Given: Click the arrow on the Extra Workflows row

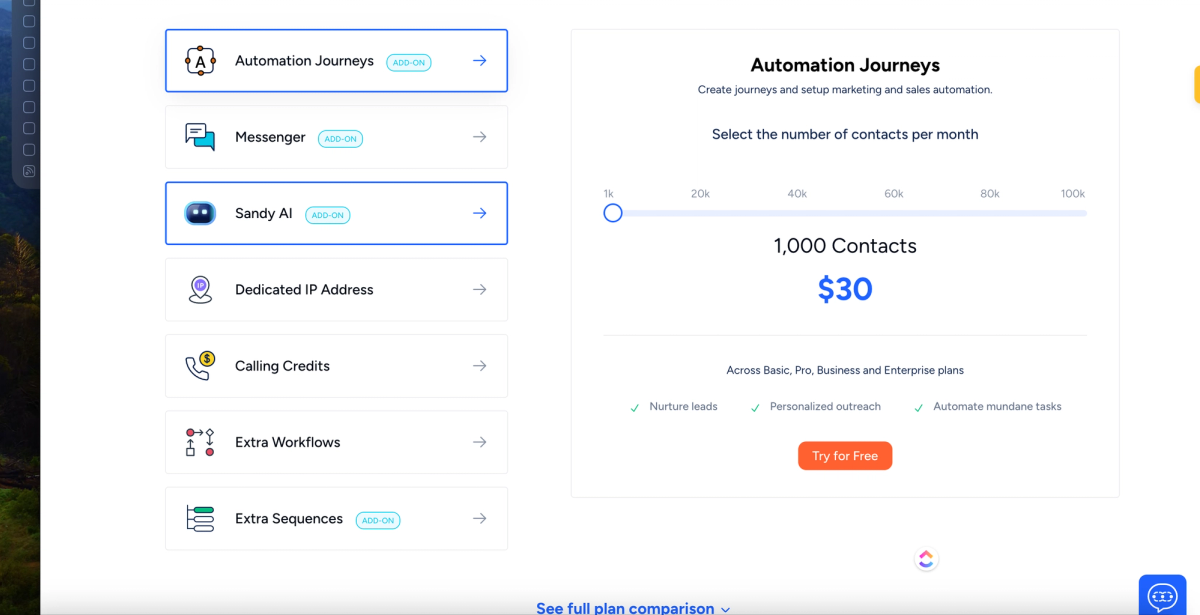Looking at the screenshot, I should coord(480,442).
